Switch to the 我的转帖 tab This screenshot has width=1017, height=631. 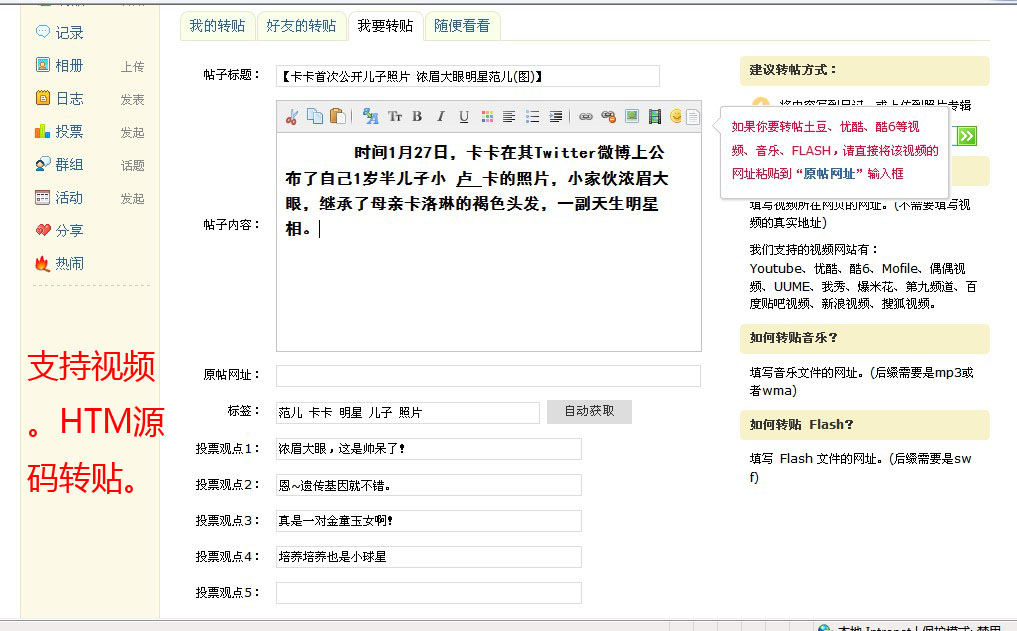click(217, 26)
